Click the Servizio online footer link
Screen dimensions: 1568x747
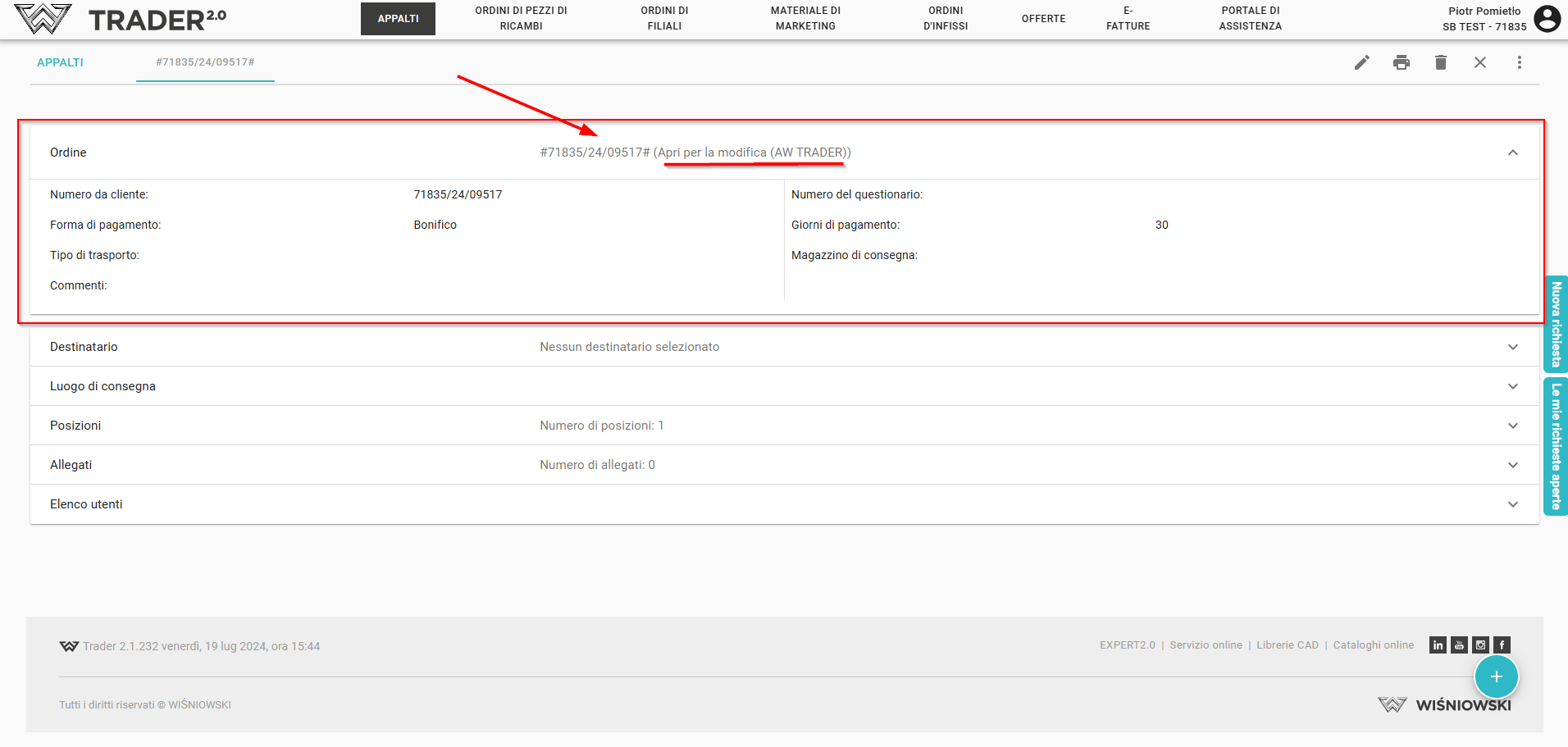pyautogui.click(x=1206, y=645)
